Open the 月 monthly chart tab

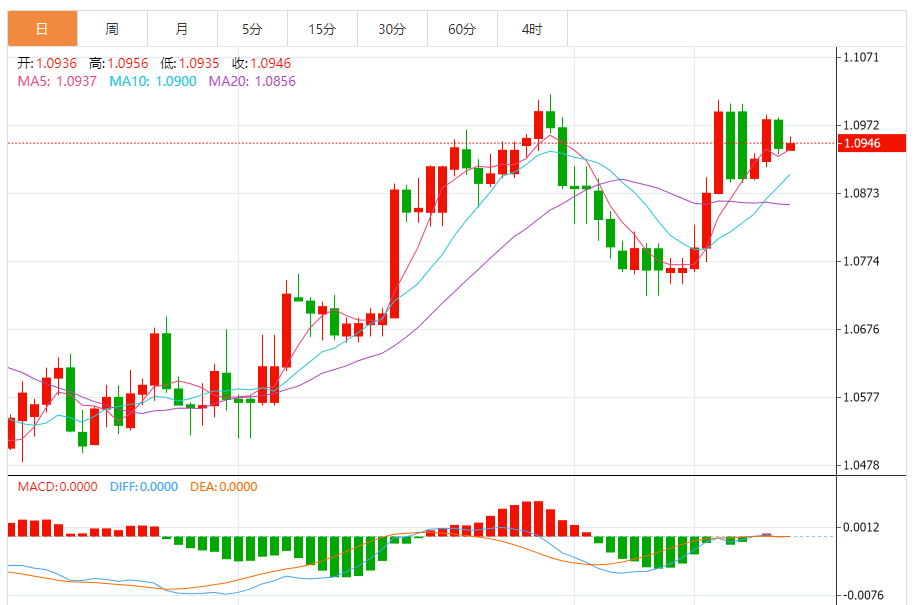181,30
